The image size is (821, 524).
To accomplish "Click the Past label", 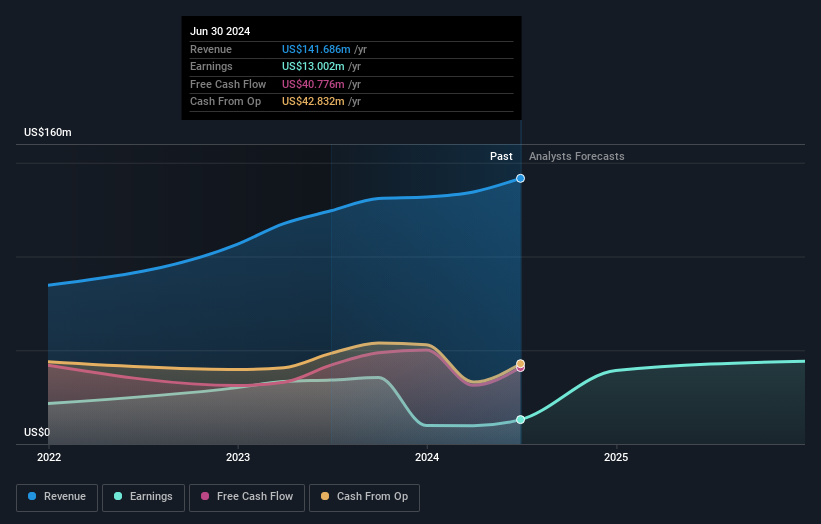I will point(501,156).
